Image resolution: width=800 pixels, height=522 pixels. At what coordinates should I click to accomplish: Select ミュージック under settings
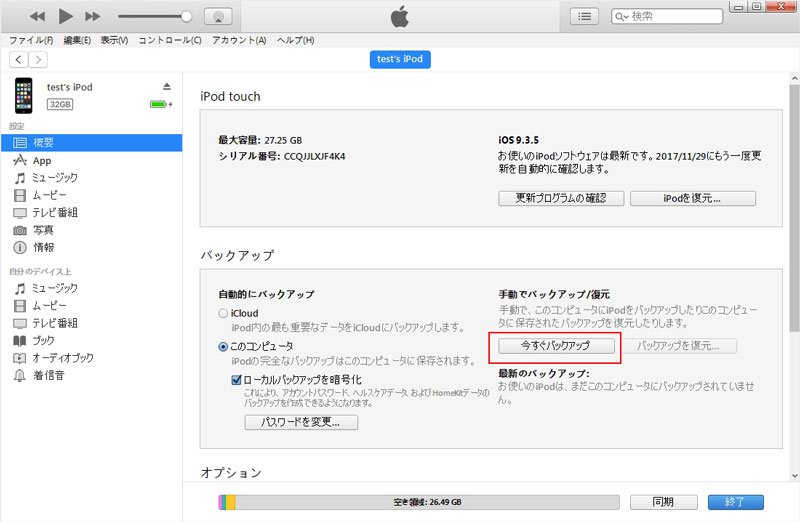click(x=91, y=178)
